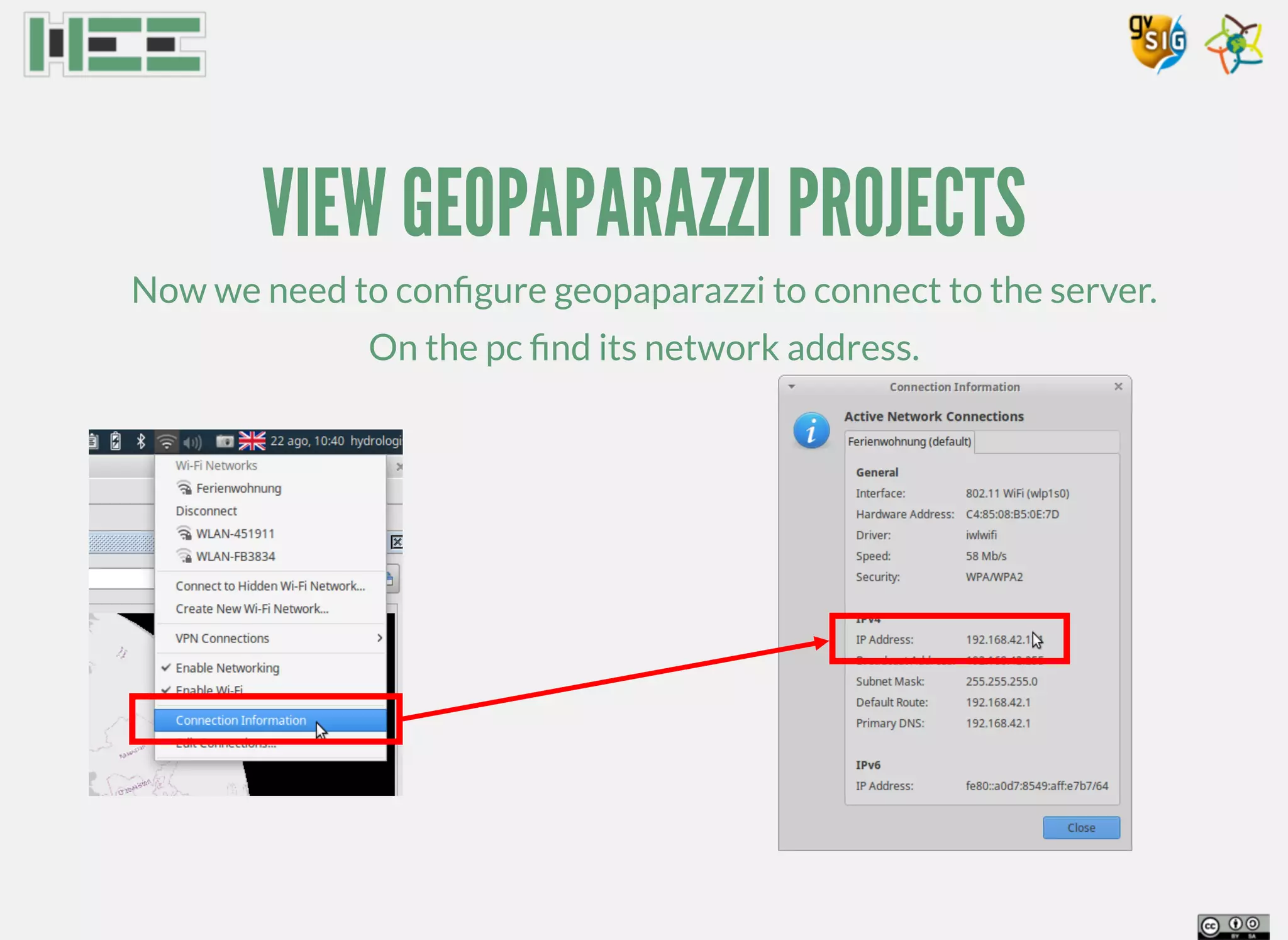
Task: Click the clipboard tray icon
Action: (94, 442)
